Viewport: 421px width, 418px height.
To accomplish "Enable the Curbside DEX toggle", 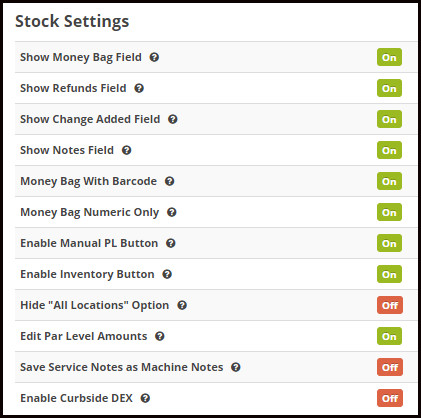I will (x=390, y=398).
